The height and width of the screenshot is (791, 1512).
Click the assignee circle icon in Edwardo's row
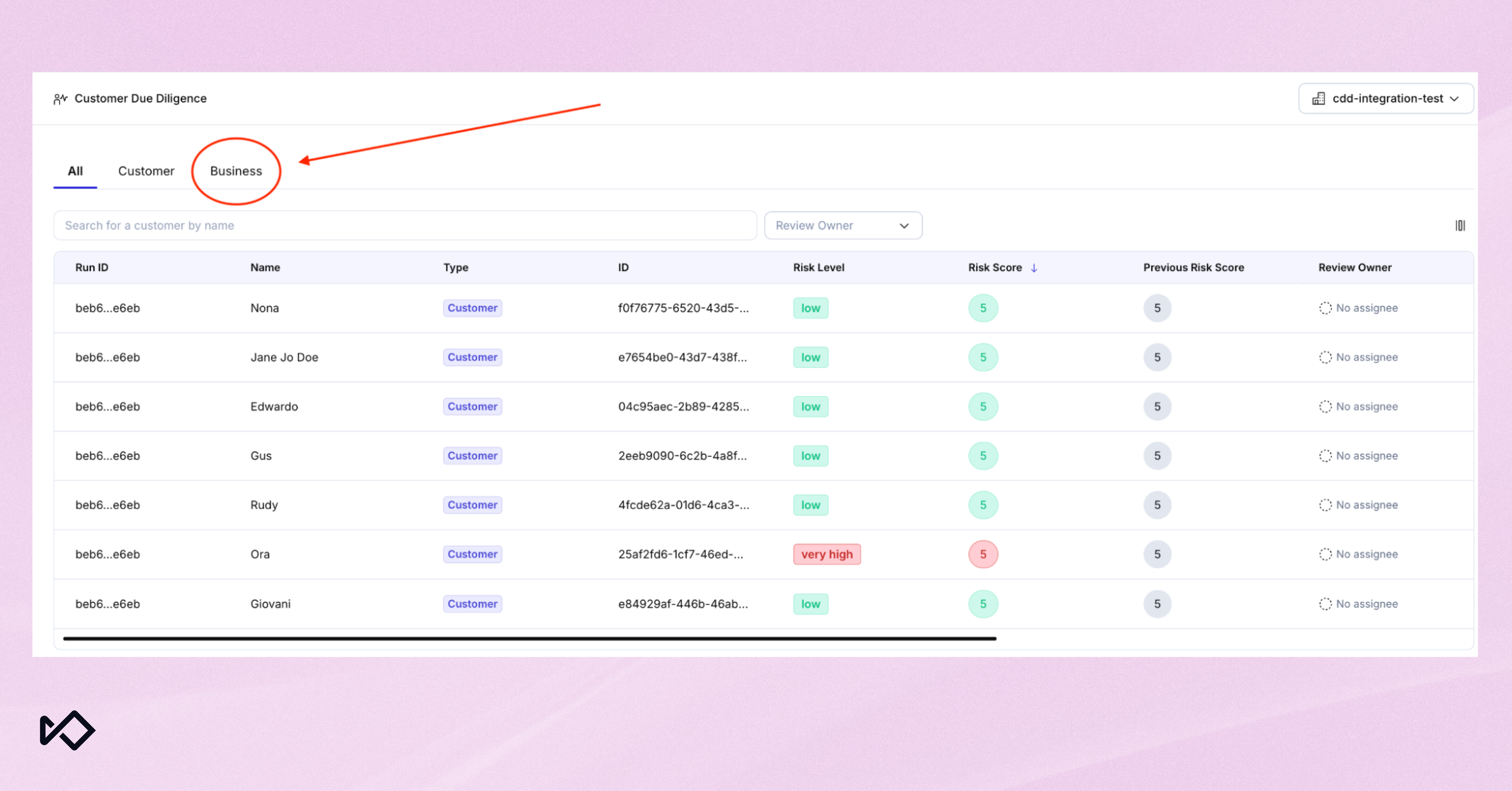(1325, 407)
